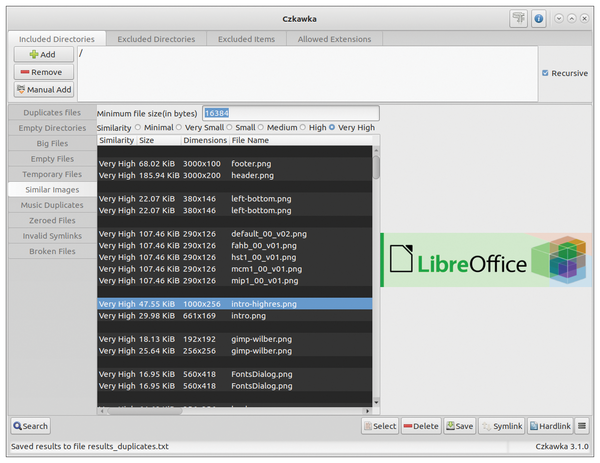Choose Very High similarity radio button
Viewport: 600px width, 463px height.
coord(332,127)
